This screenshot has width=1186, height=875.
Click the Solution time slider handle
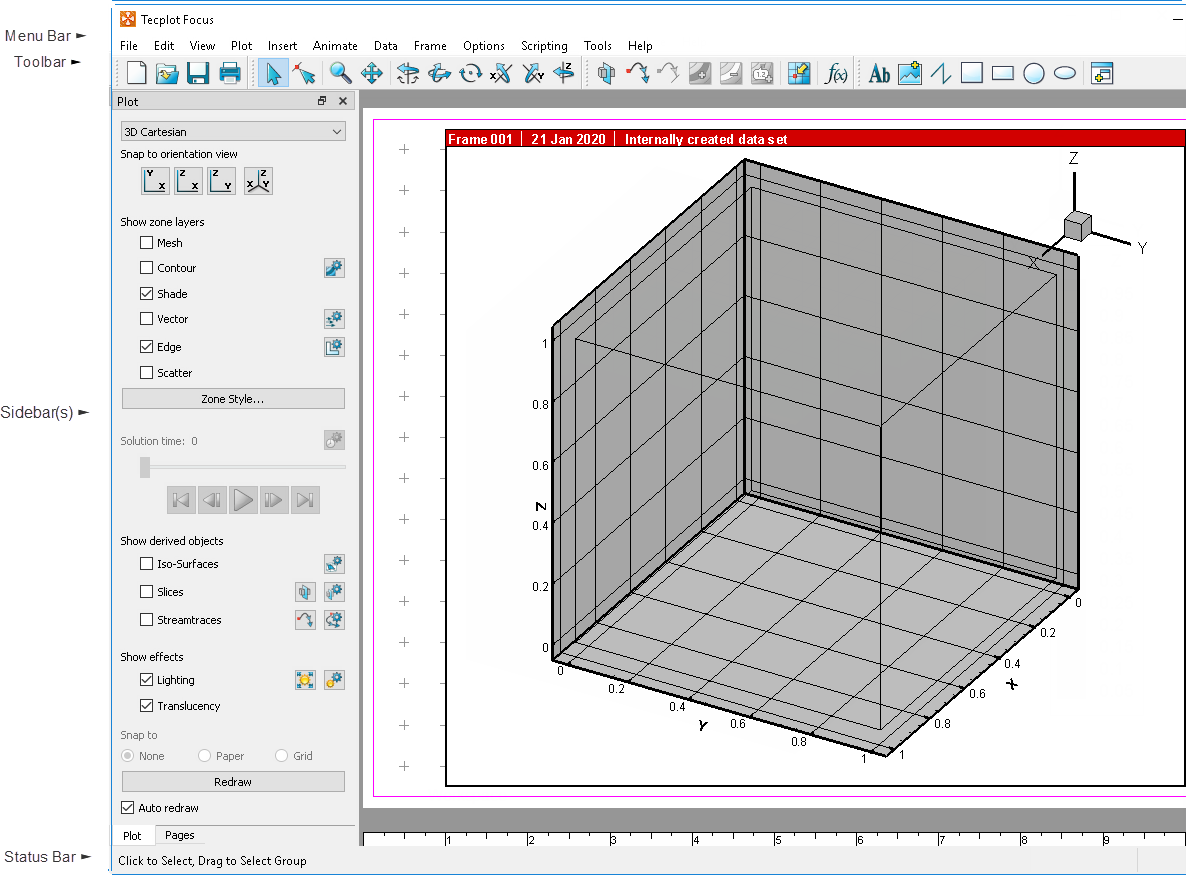point(145,467)
